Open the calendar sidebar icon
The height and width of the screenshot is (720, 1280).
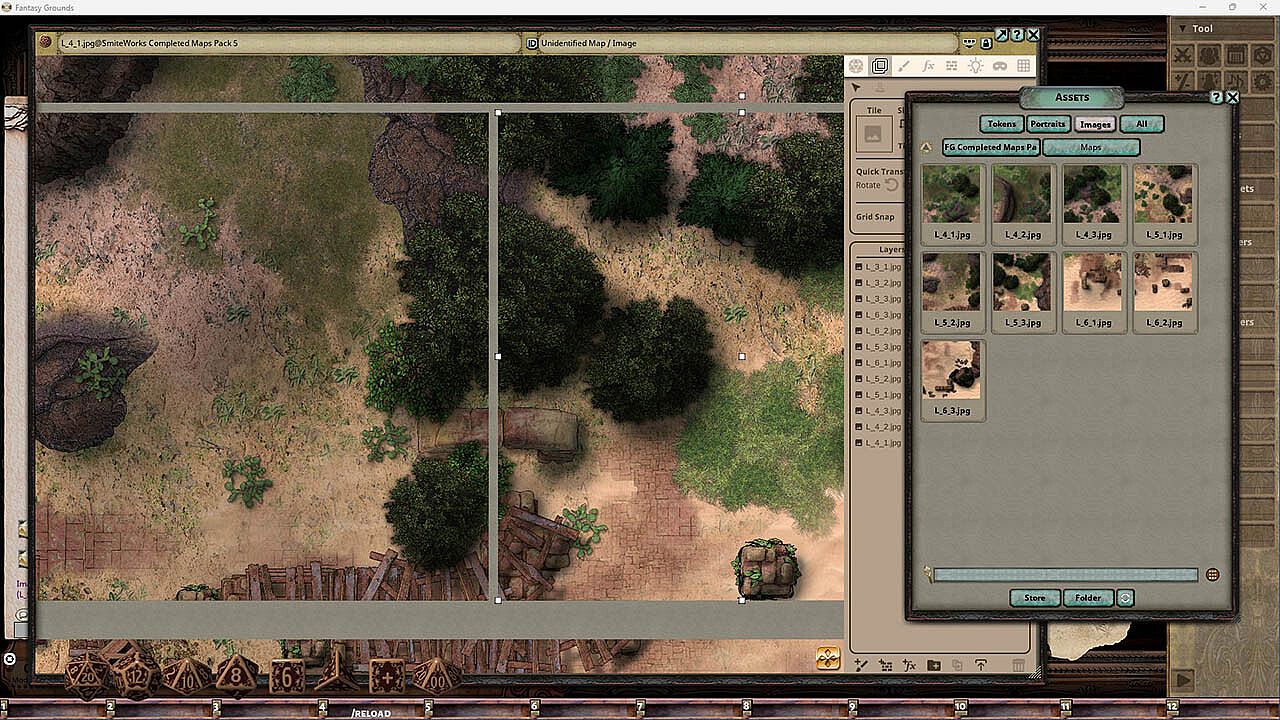click(x=1236, y=55)
